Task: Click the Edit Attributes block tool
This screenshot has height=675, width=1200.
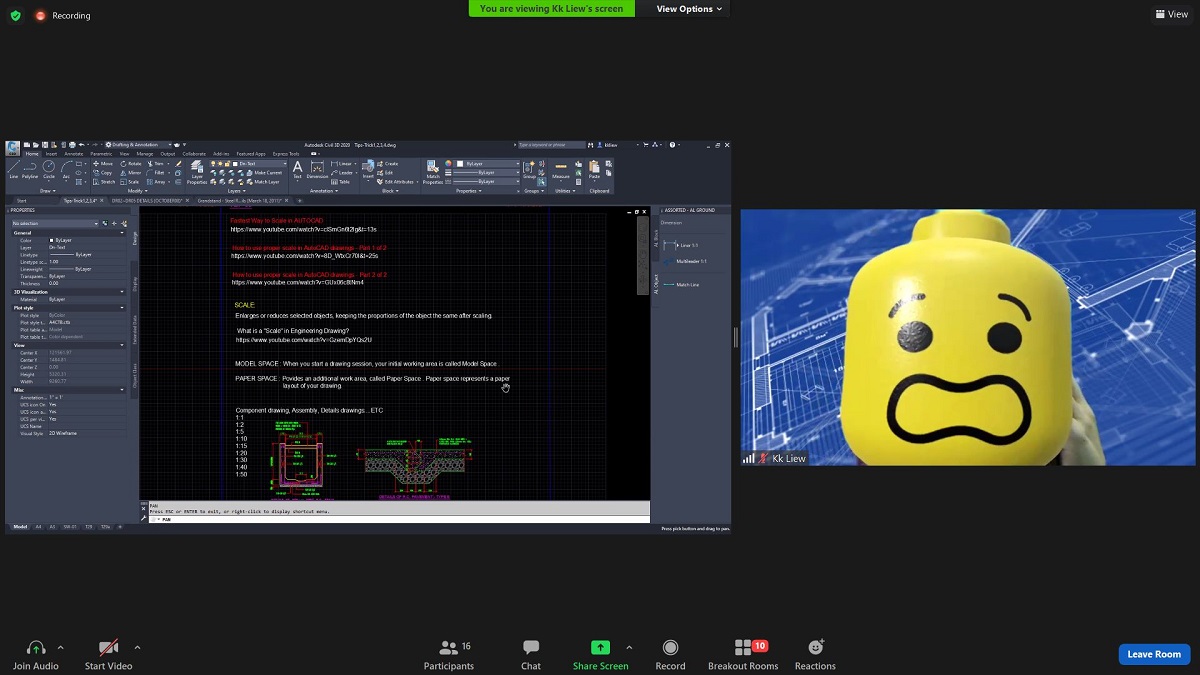Action: (x=395, y=182)
